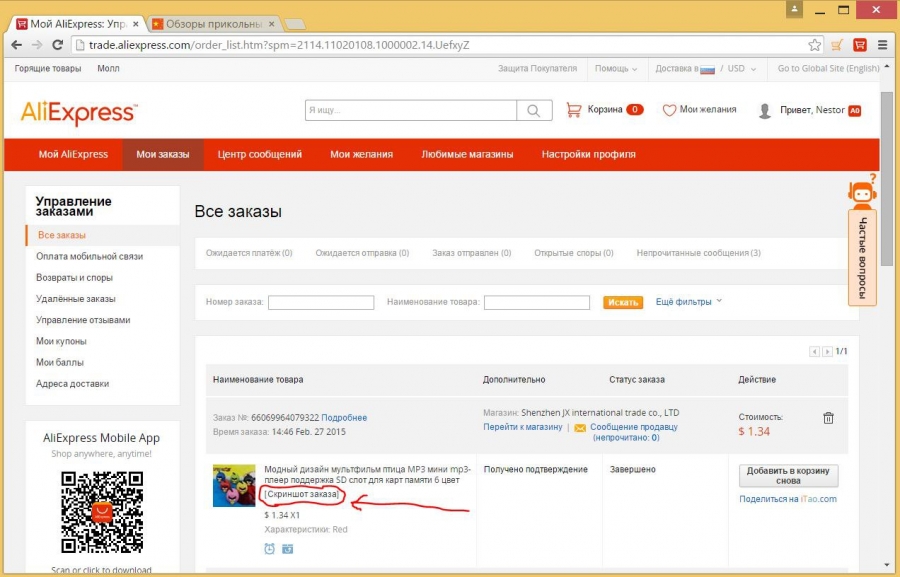Bookmark page with star icon
This screenshot has width=900, height=577.
tap(814, 45)
